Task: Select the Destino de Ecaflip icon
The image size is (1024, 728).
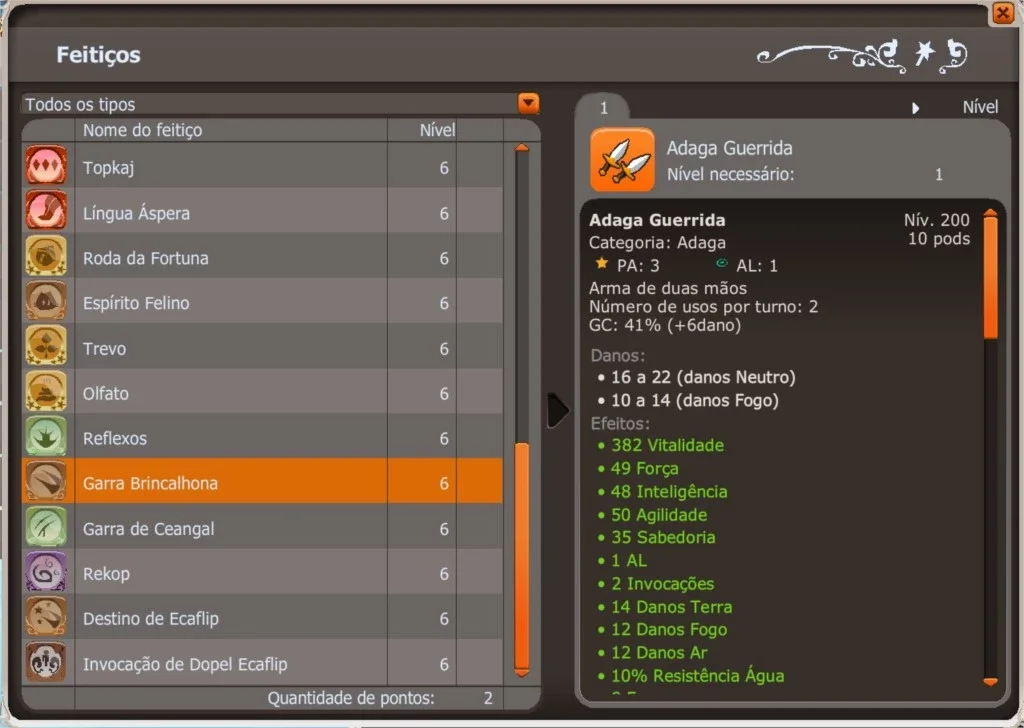Action: (x=46, y=616)
